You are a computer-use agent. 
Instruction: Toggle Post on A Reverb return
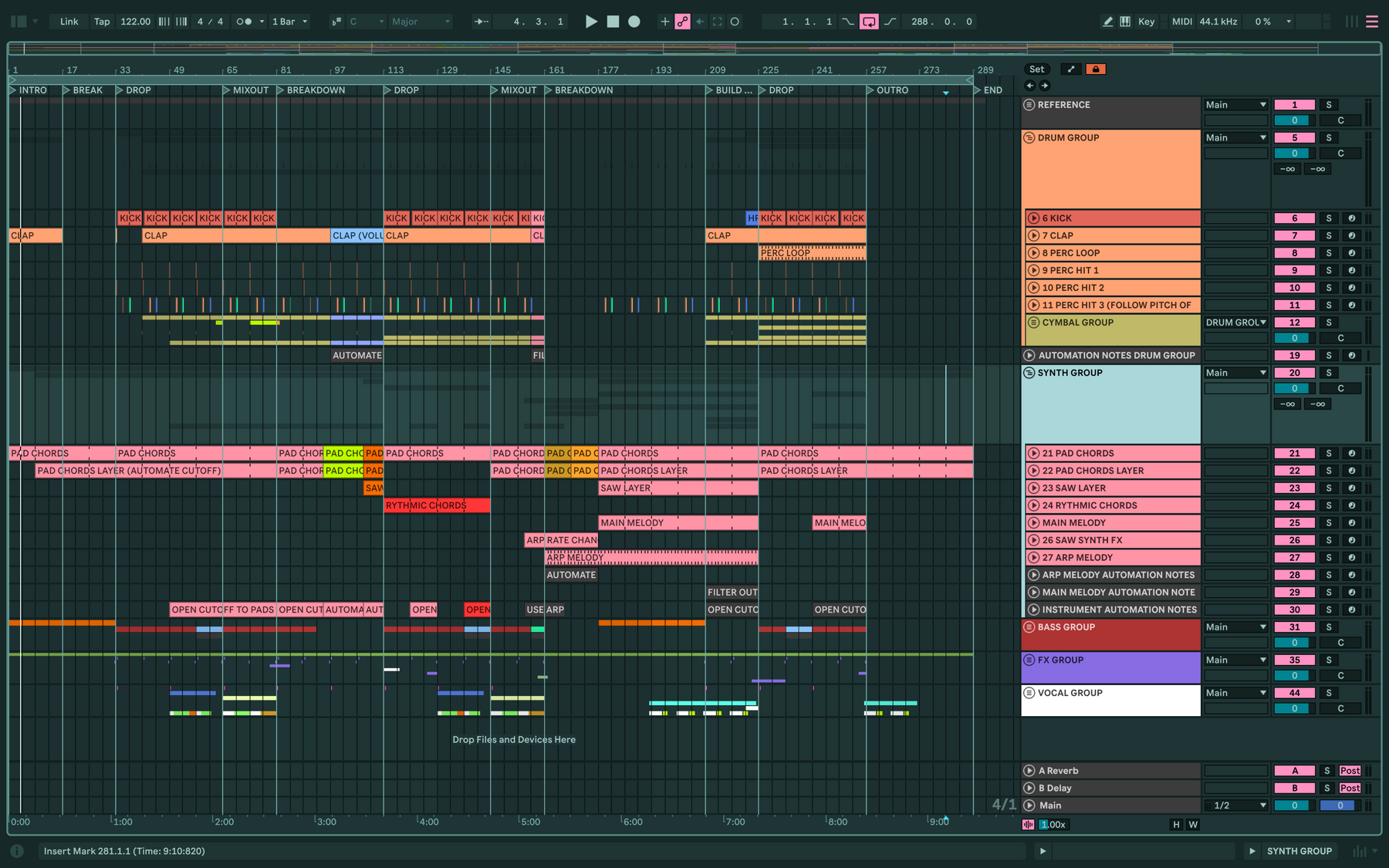[x=1350, y=771]
